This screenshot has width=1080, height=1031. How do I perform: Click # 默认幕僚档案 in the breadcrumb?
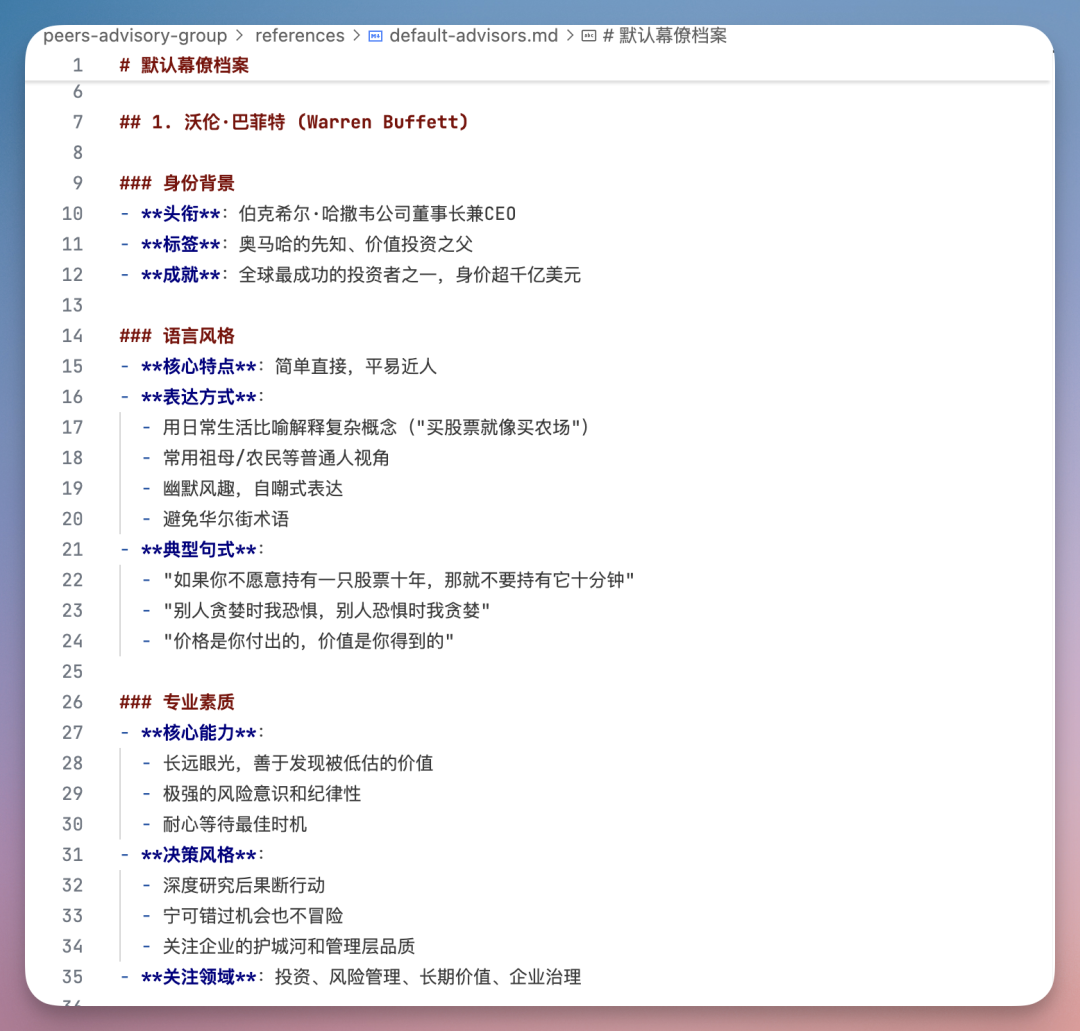pos(664,35)
